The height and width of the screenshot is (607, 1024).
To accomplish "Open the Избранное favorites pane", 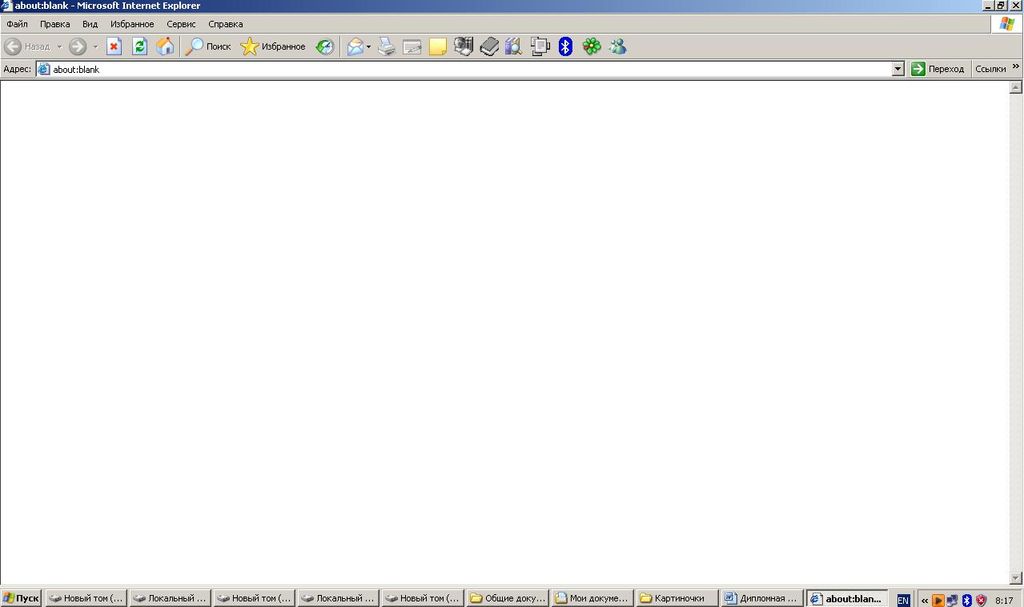I will pyautogui.click(x=273, y=46).
